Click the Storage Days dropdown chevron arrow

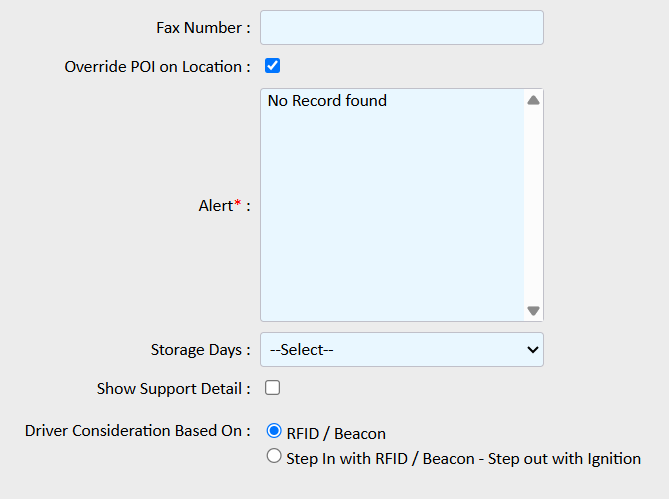tap(531, 350)
